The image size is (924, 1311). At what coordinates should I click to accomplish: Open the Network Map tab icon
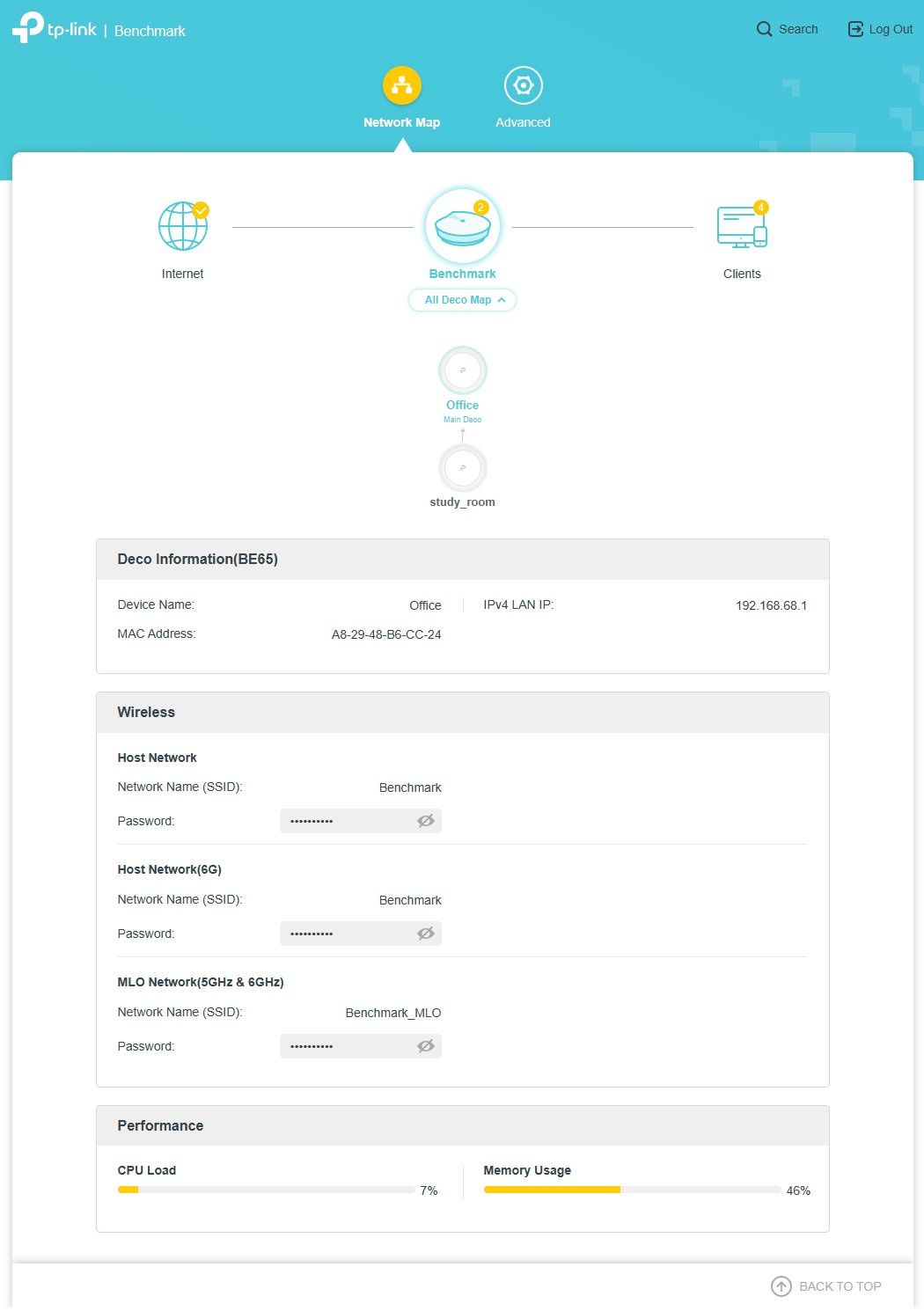(402, 85)
